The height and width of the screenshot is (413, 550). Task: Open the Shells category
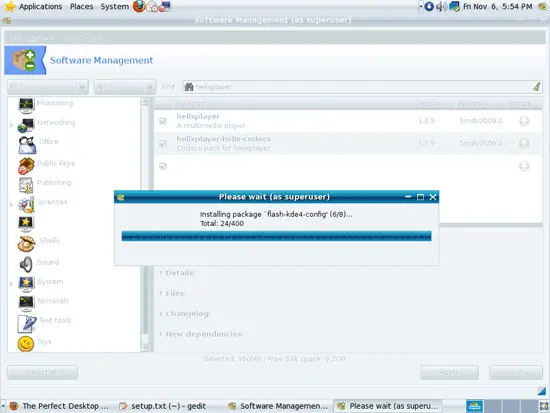pyautogui.click(x=49, y=240)
